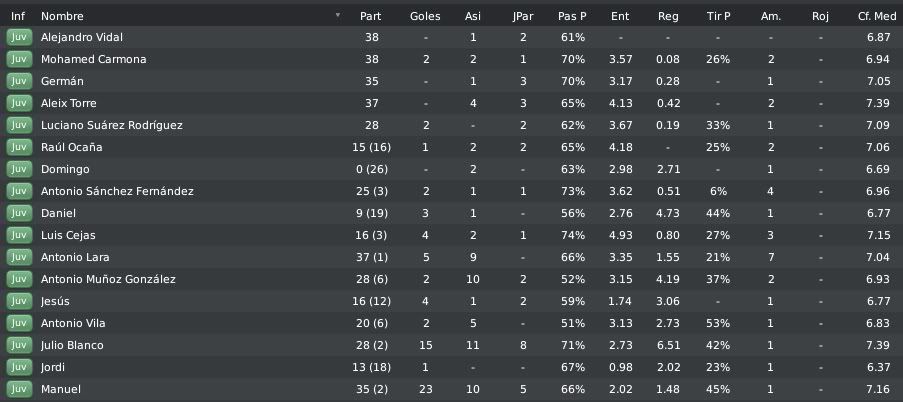Open player Mohamed Carmona's profile

pos(93,59)
